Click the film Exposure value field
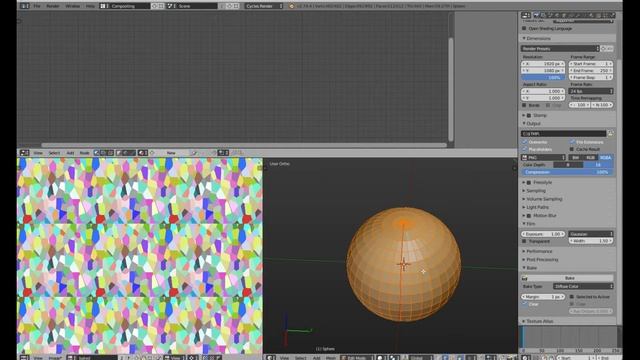The height and width of the screenshot is (360, 640). (x=543, y=234)
